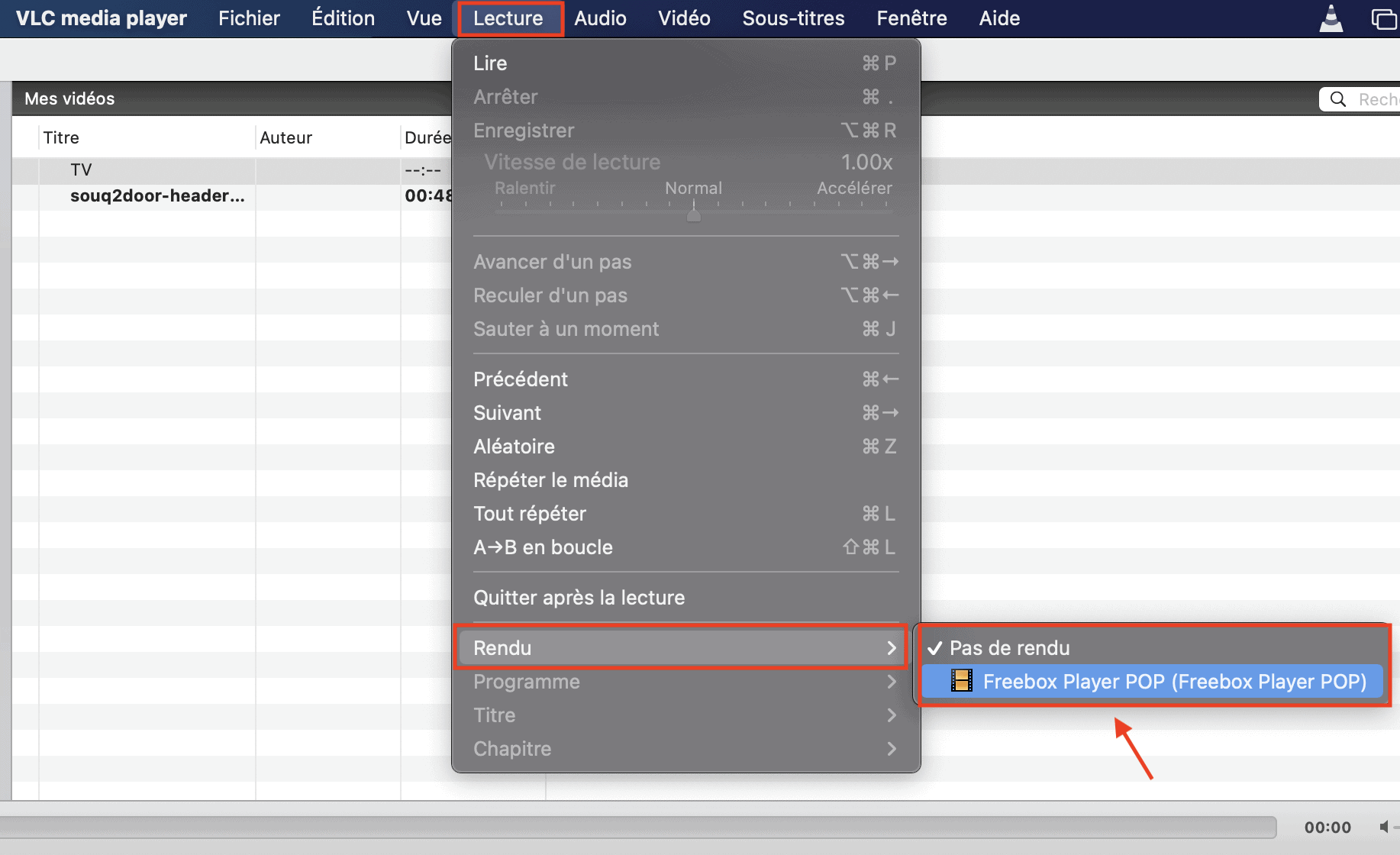
Task: Choose Suivant menu entry
Action: 685,413
